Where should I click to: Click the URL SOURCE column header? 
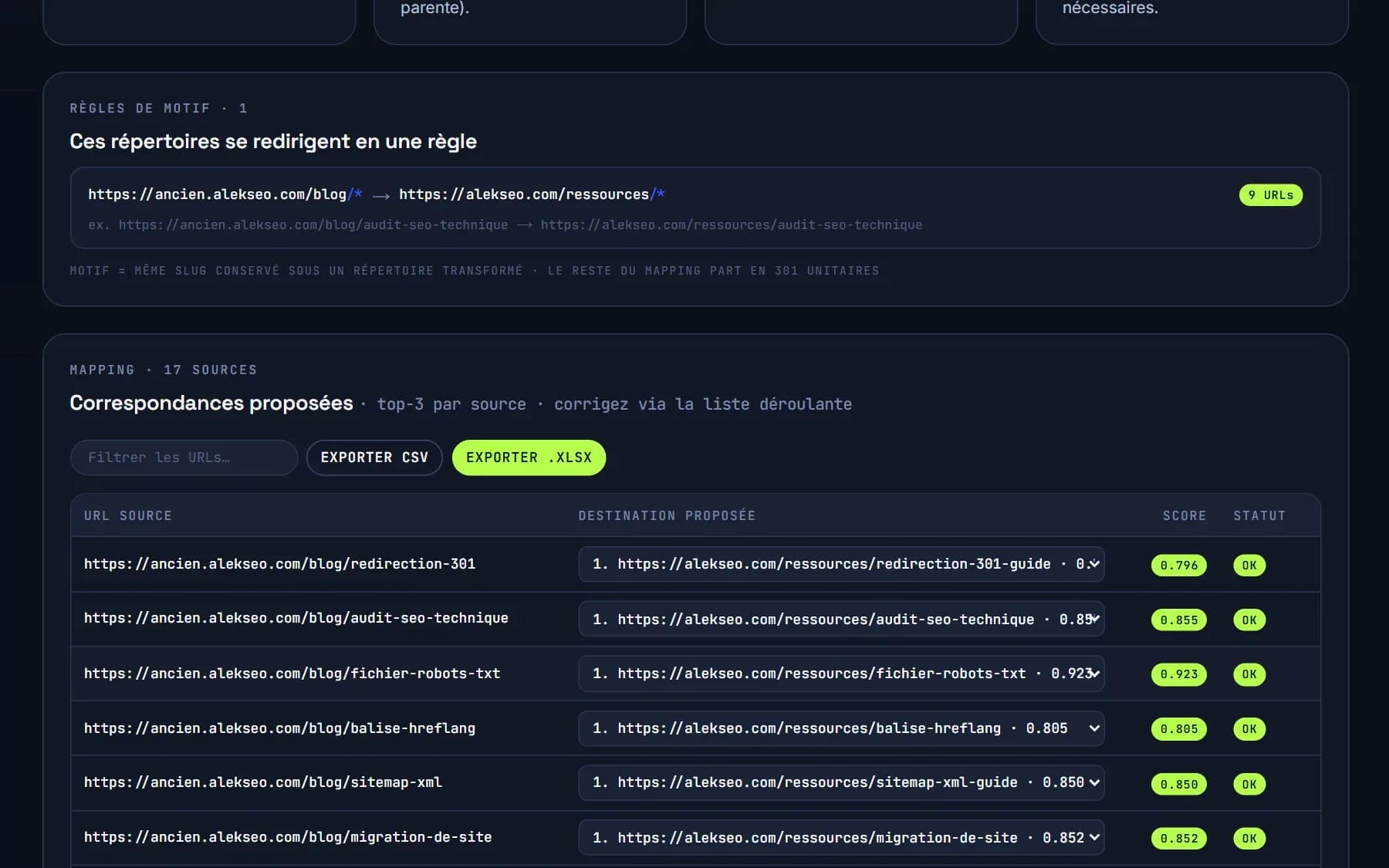(128, 515)
